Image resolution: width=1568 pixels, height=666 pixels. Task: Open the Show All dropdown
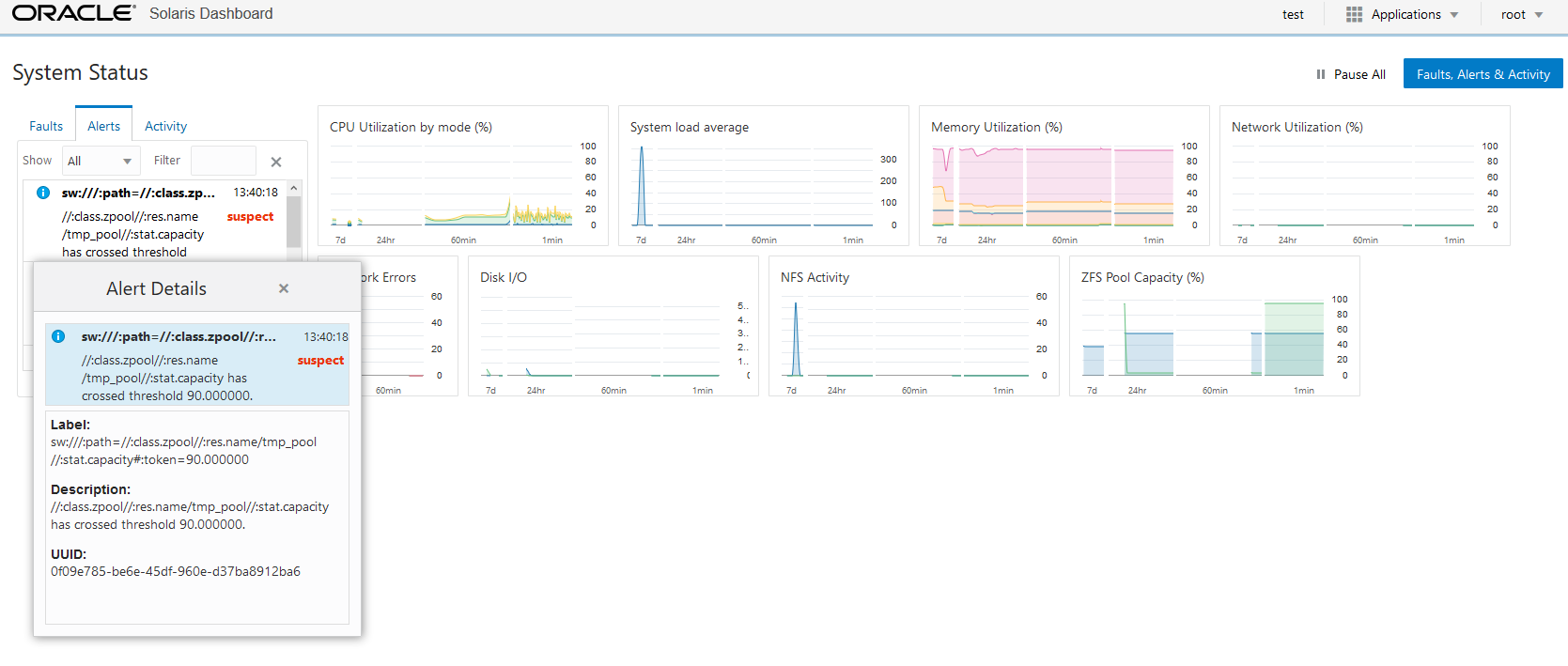101,161
